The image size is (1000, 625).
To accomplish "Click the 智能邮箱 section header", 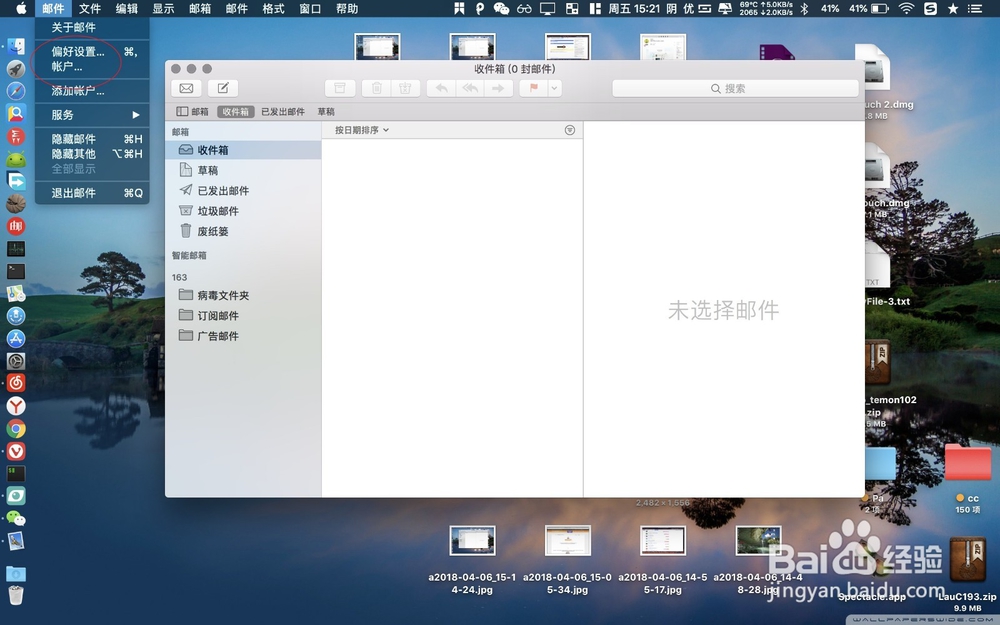I will click(189, 255).
